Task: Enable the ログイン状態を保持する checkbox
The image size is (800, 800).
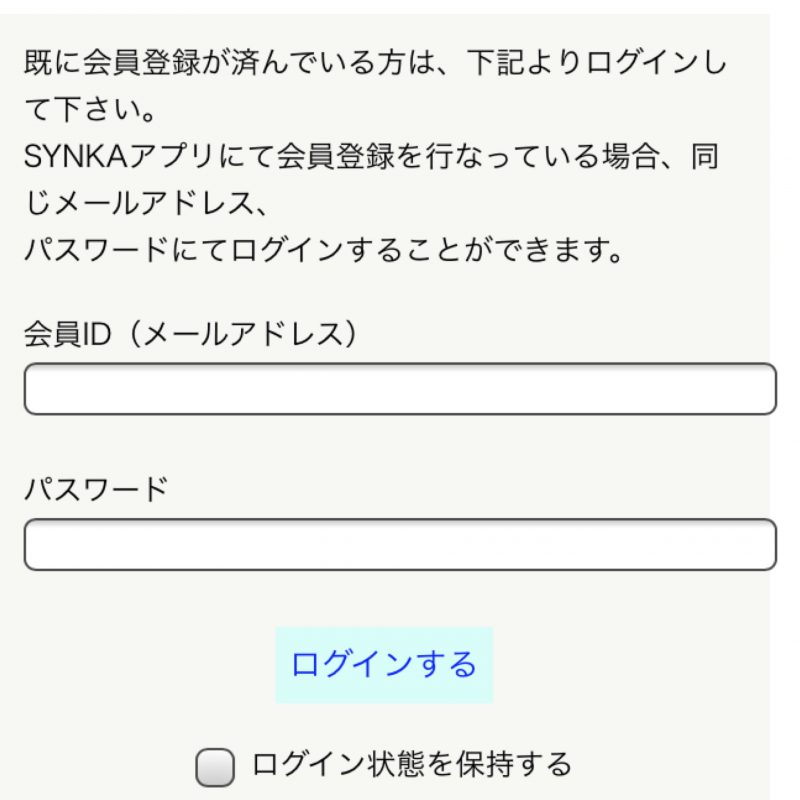Action: tap(215, 768)
